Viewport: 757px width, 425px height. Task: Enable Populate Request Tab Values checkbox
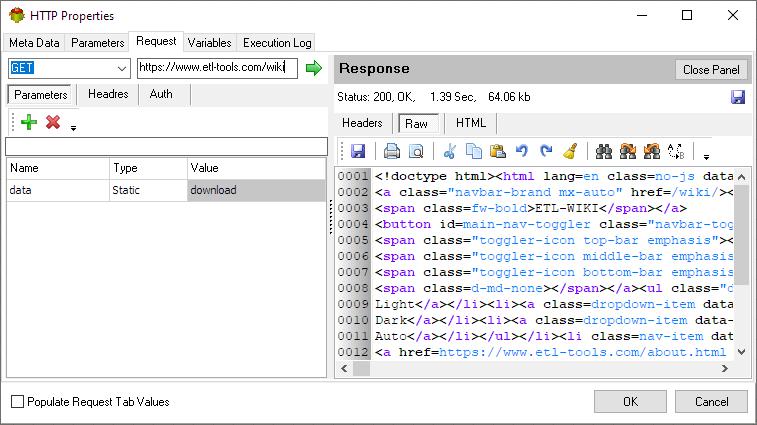pos(17,401)
